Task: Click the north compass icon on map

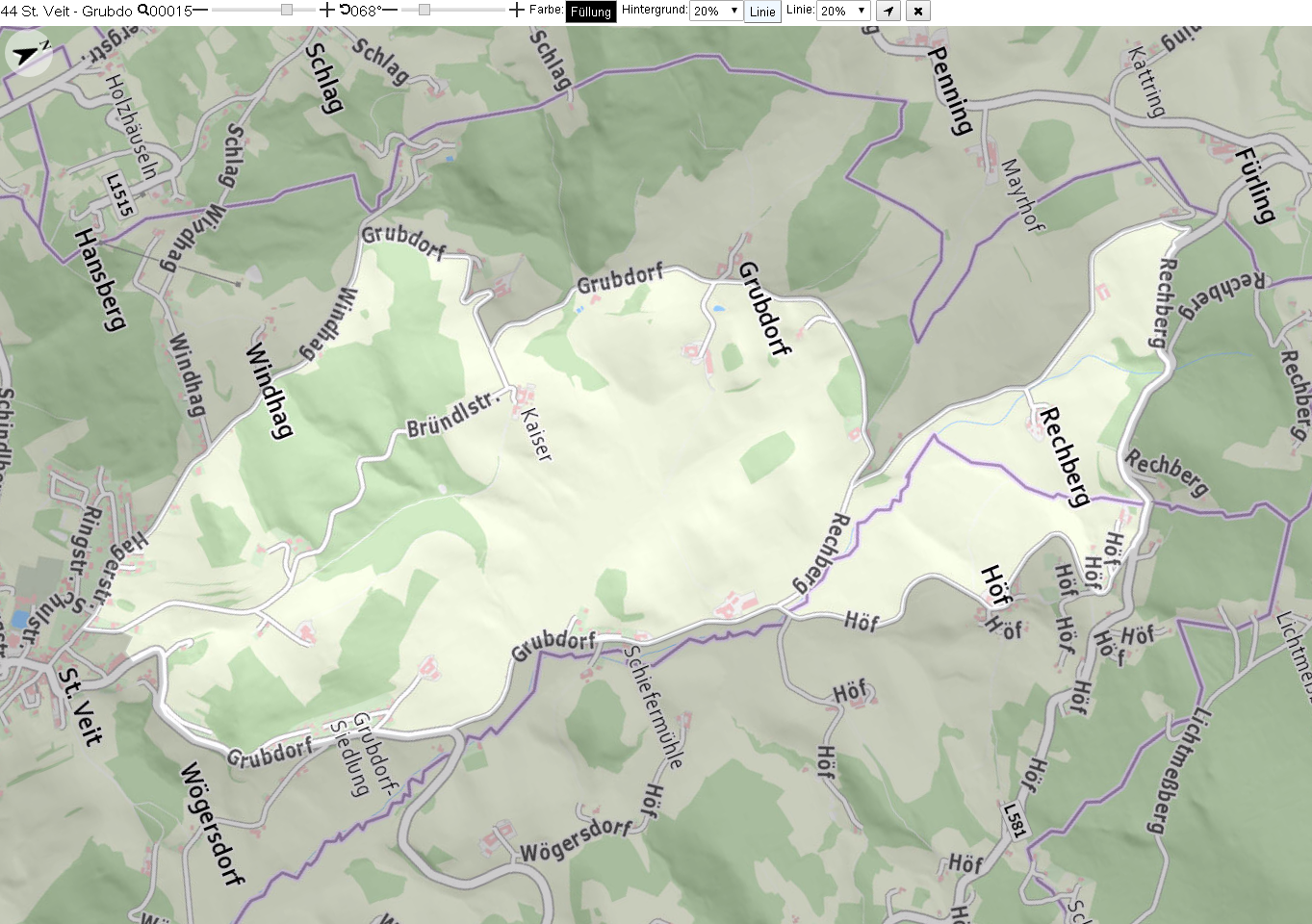Action: (29, 53)
